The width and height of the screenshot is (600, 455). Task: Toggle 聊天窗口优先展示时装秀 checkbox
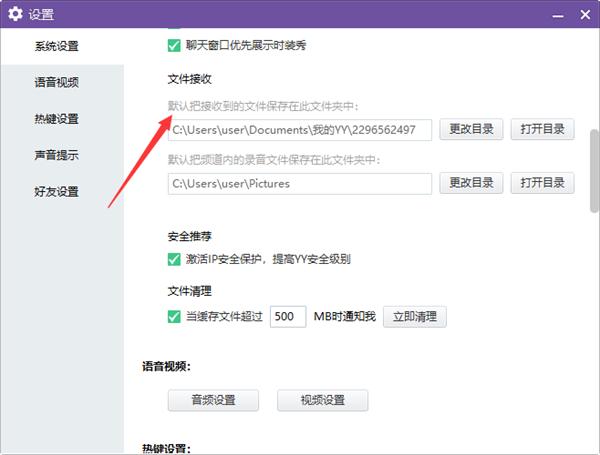[174, 46]
